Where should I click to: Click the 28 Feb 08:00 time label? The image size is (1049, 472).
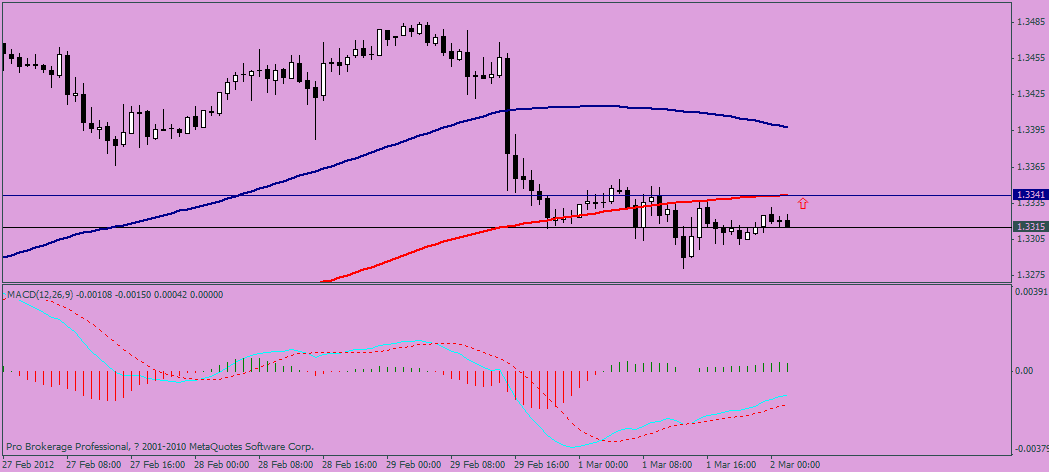[286, 464]
